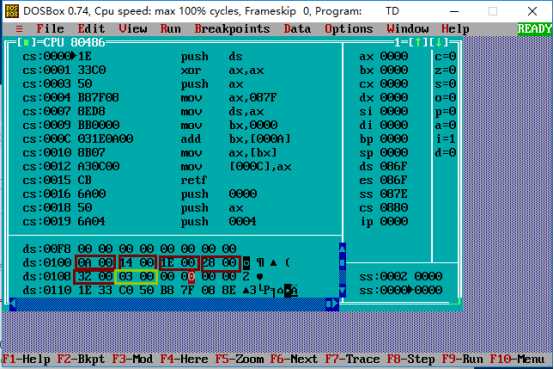Open the File menu
This screenshot has width=554, height=369.
point(50,29)
